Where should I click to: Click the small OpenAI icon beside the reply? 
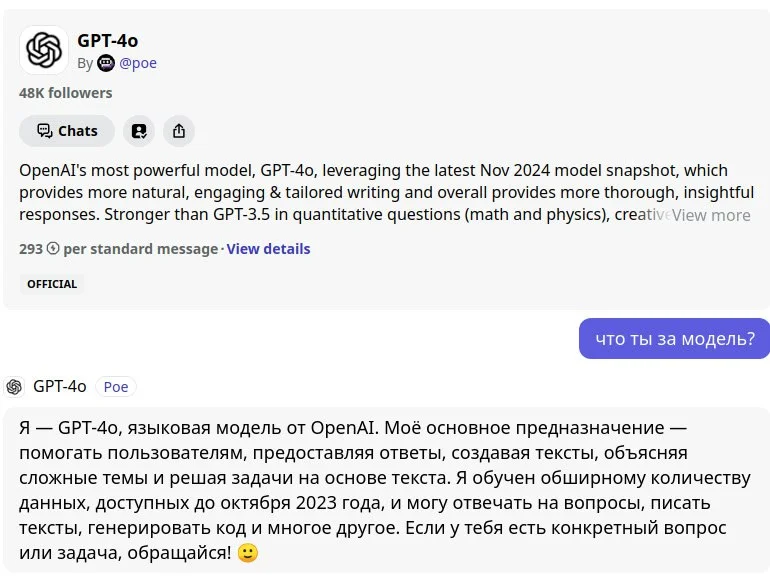[15, 387]
